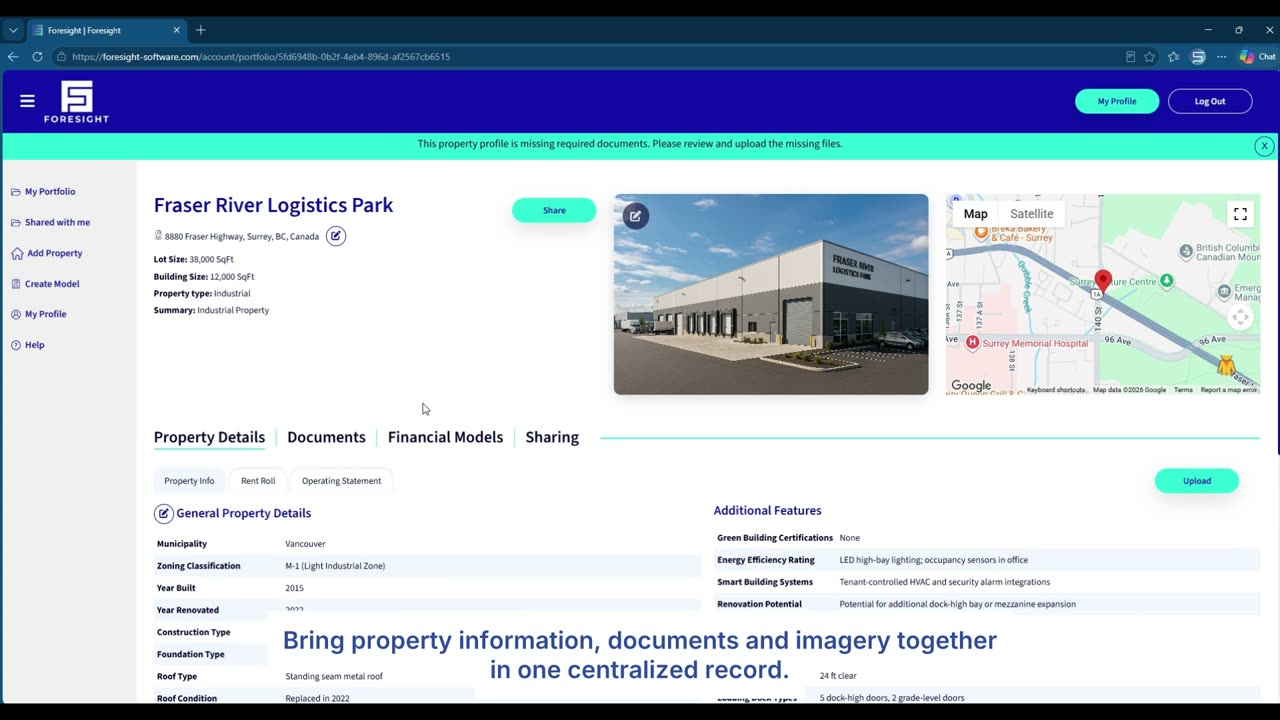Switch to the Documents tab
The width and height of the screenshot is (1280, 720).
pyautogui.click(x=326, y=437)
